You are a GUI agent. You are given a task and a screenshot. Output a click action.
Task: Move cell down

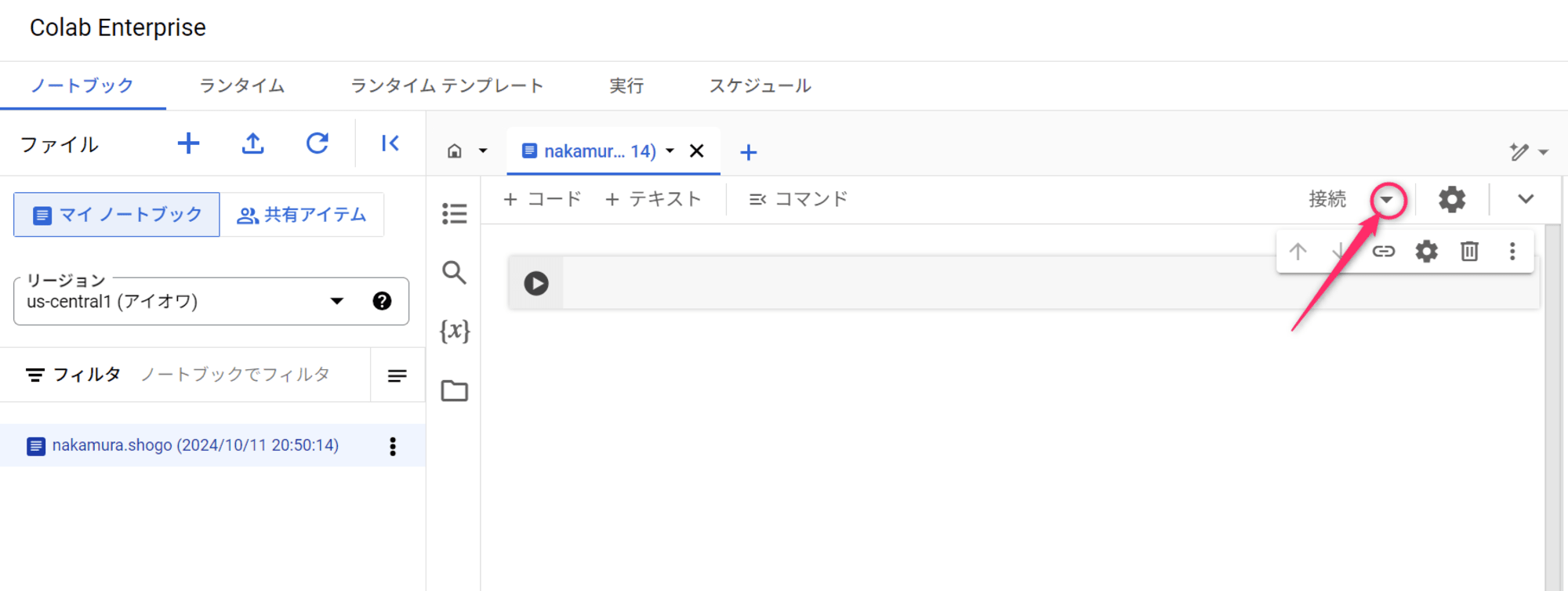(1339, 252)
